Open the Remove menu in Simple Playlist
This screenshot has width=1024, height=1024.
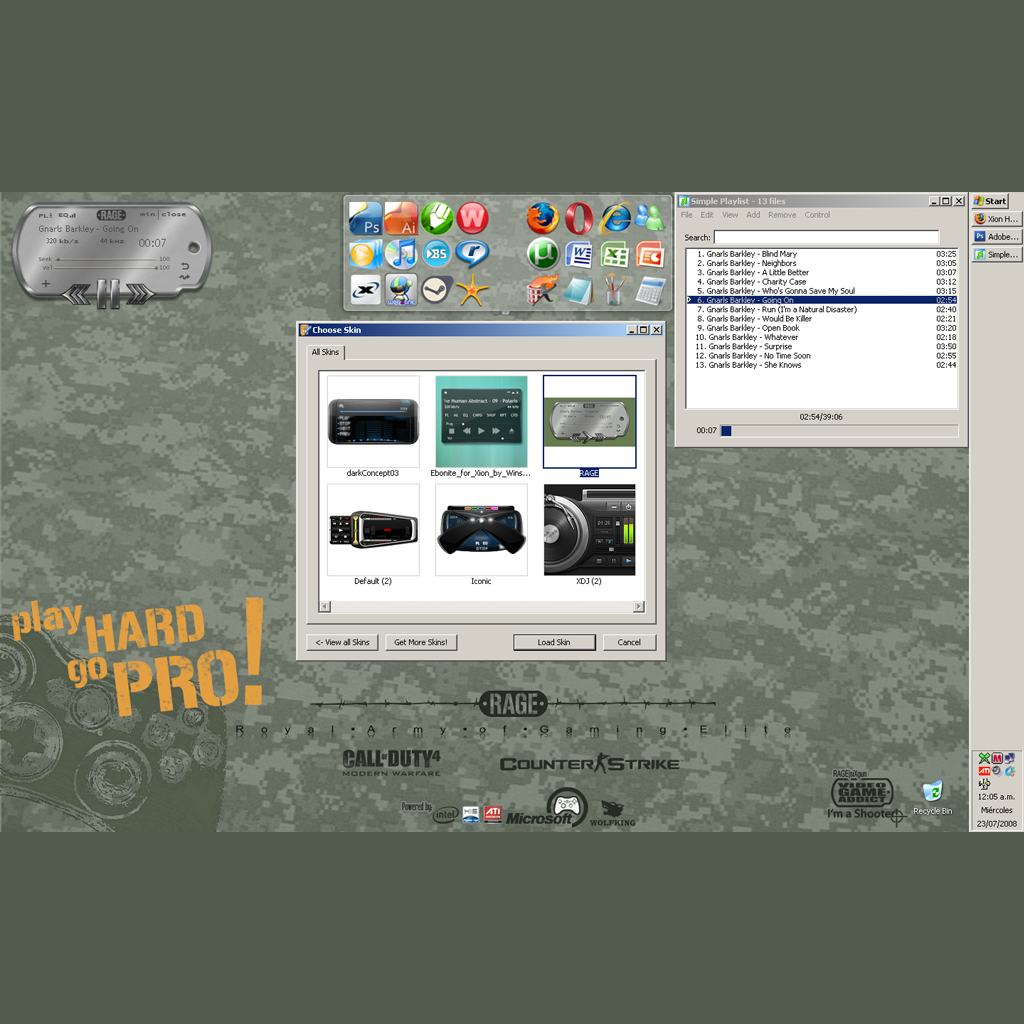(x=782, y=215)
